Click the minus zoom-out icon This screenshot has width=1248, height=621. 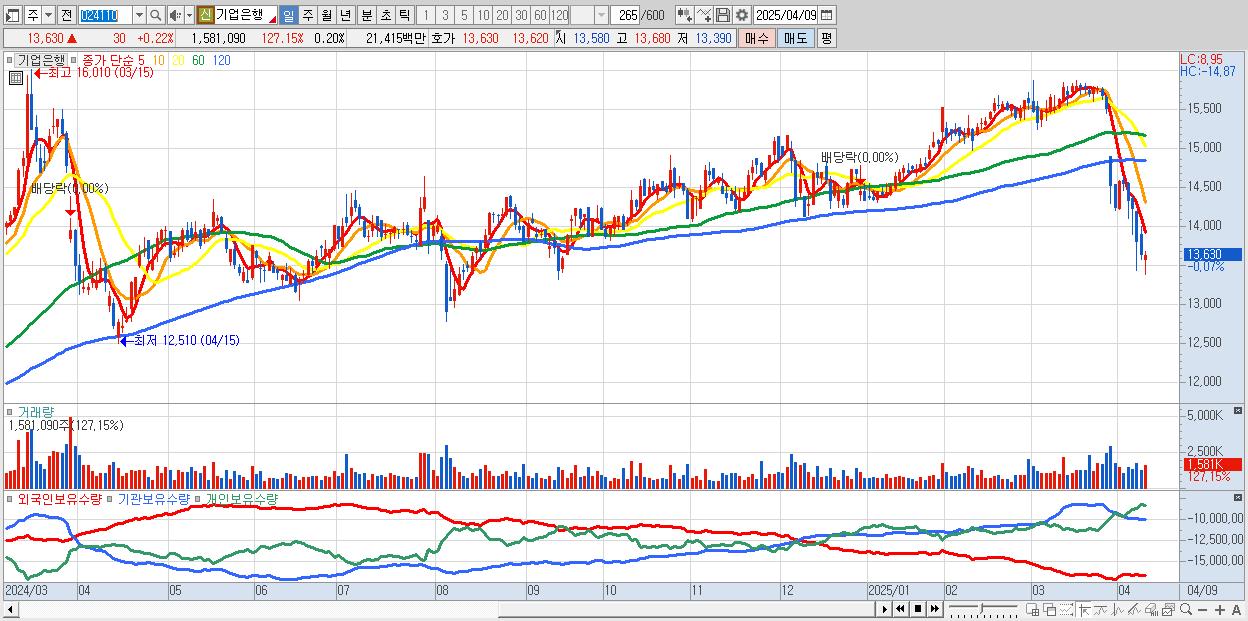click(1202, 610)
